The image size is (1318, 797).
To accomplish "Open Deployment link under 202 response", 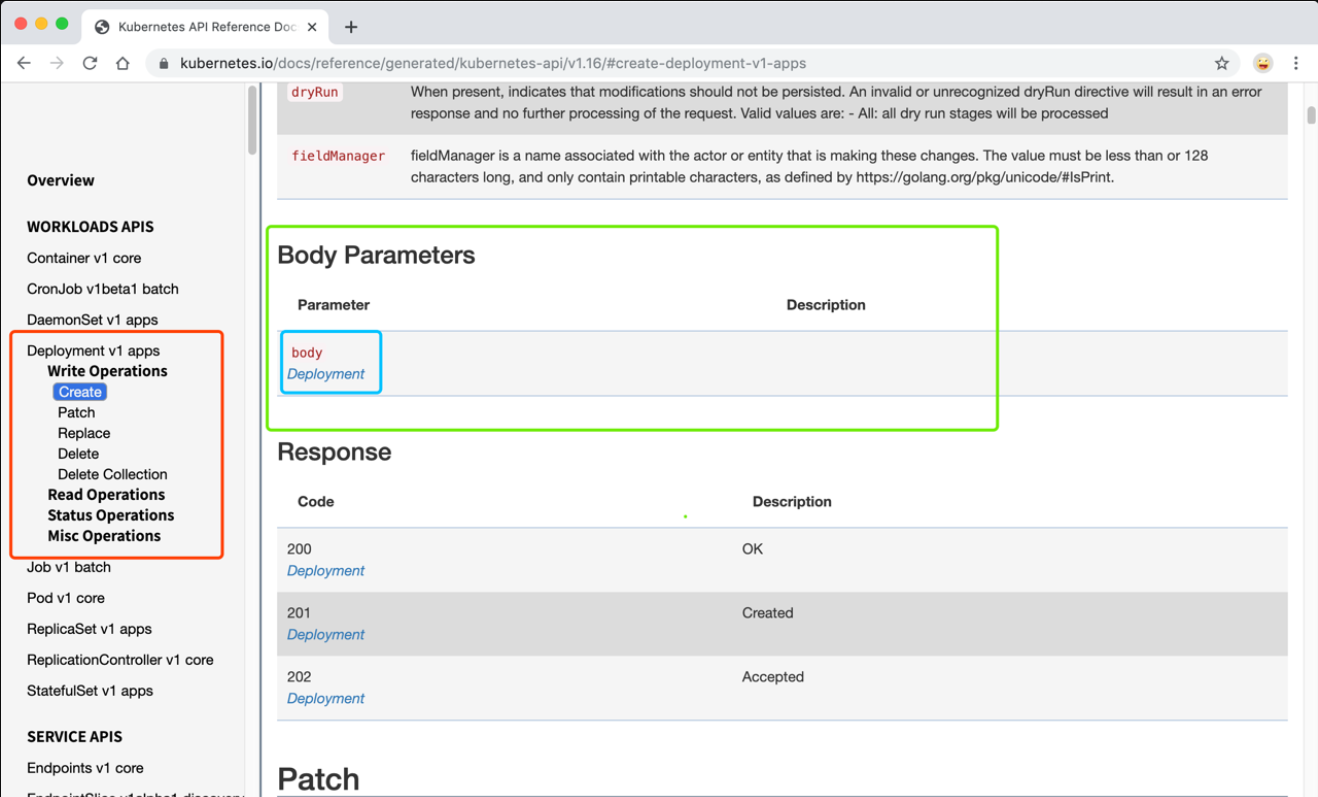I will click(x=326, y=699).
